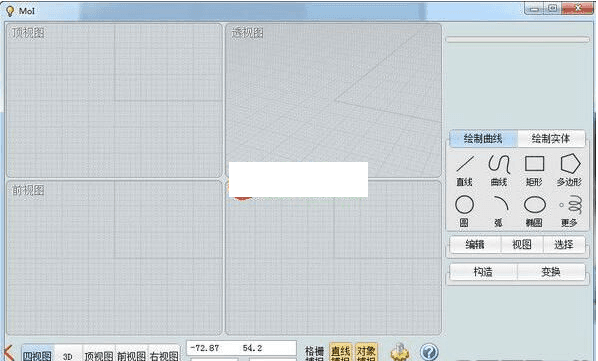Click the 前视图 viewport label
Screen dimensions: 598x361
point(28,190)
